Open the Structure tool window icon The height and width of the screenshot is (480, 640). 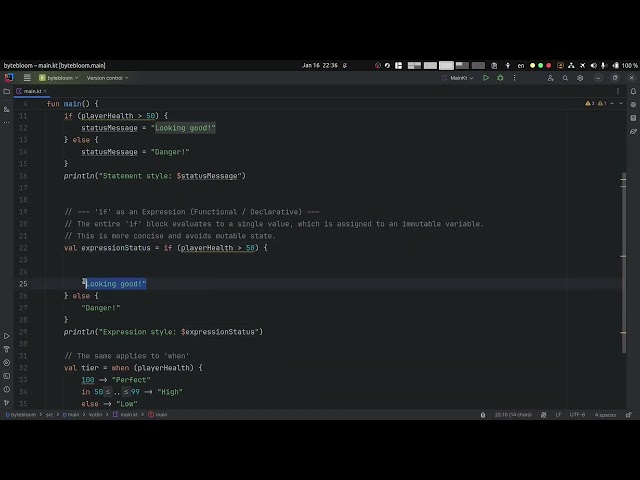pyautogui.click(x=7, y=109)
